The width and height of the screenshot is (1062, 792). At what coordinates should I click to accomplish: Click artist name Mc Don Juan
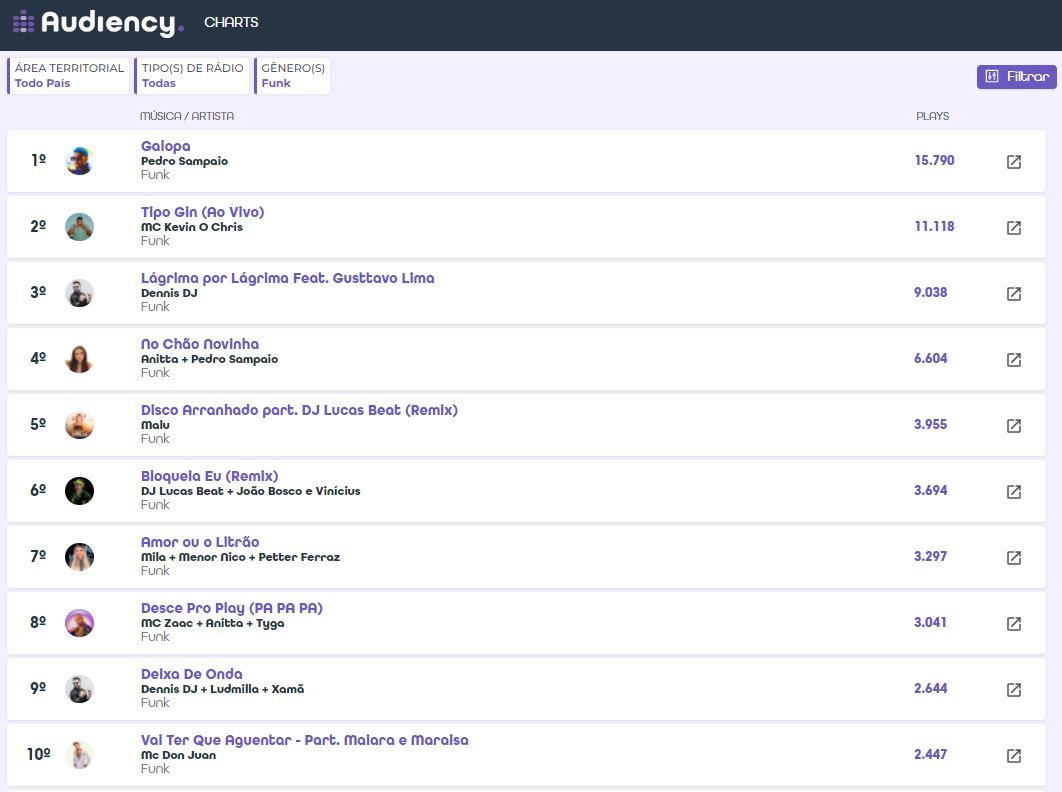coord(178,755)
